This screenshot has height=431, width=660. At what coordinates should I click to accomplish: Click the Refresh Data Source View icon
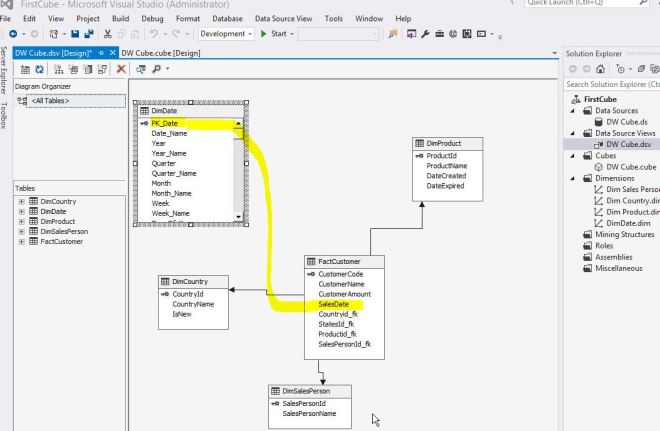pyautogui.click(x=38, y=70)
